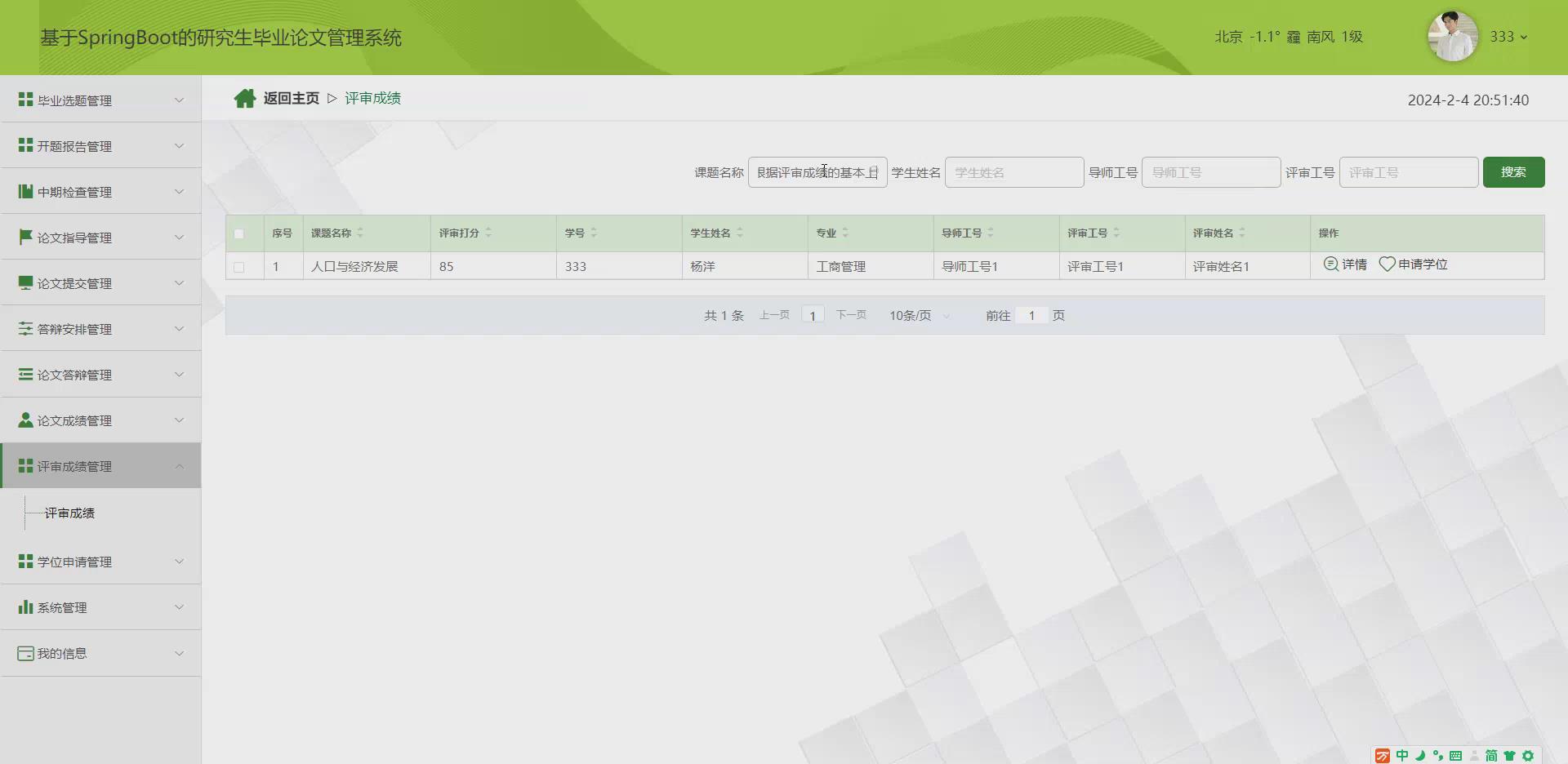This screenshot has width=1568, height=764.
Task: 点击绿色搜索按钮
Action: point(1513,172)
